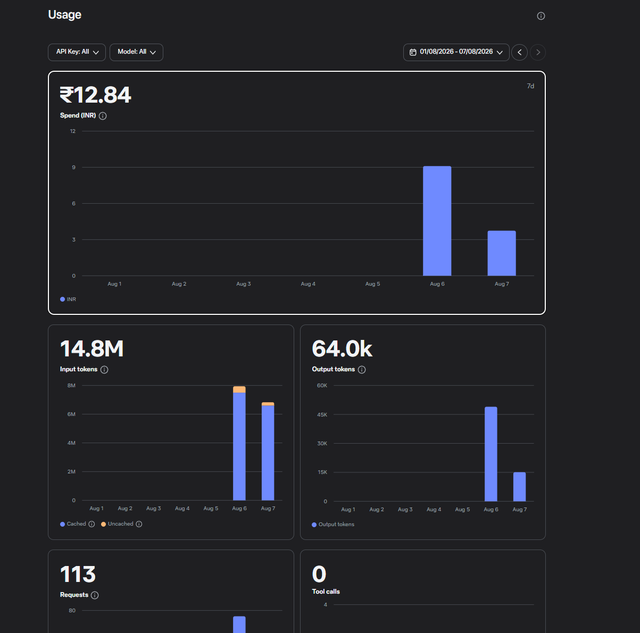
Task: Click the Aug 1 label in spend chart
Action: coord(114,284)
